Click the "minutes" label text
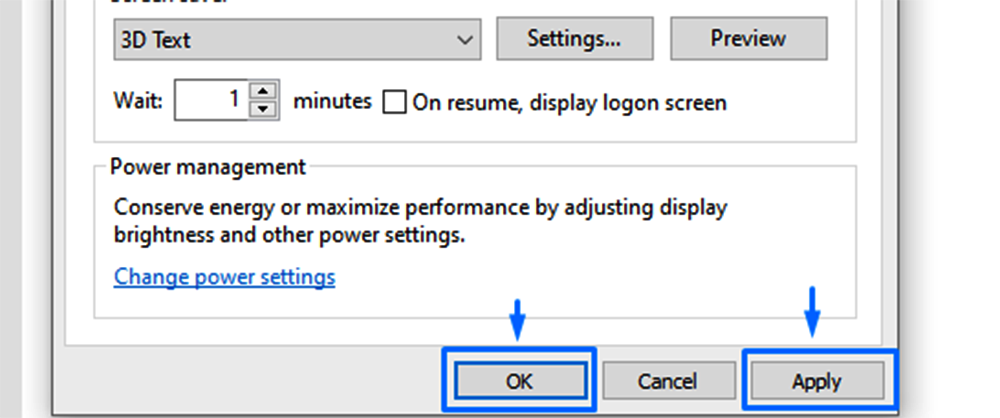This screenshot has width=1000, height=418. click(332, 102)
